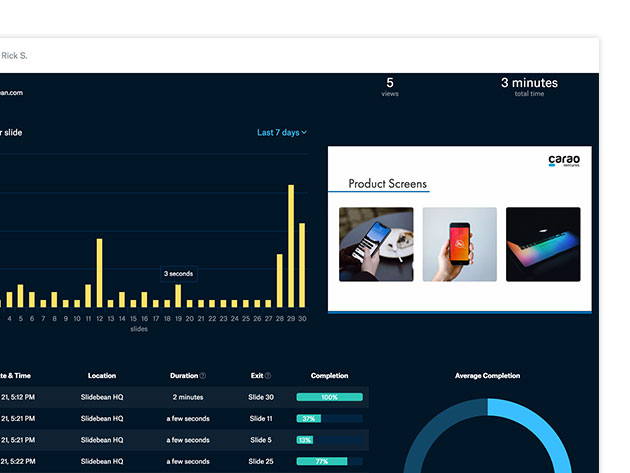The image size is (630, 473).
Task: Click the 'Slide 11' exit cell
Action: (x=261, y=418)
